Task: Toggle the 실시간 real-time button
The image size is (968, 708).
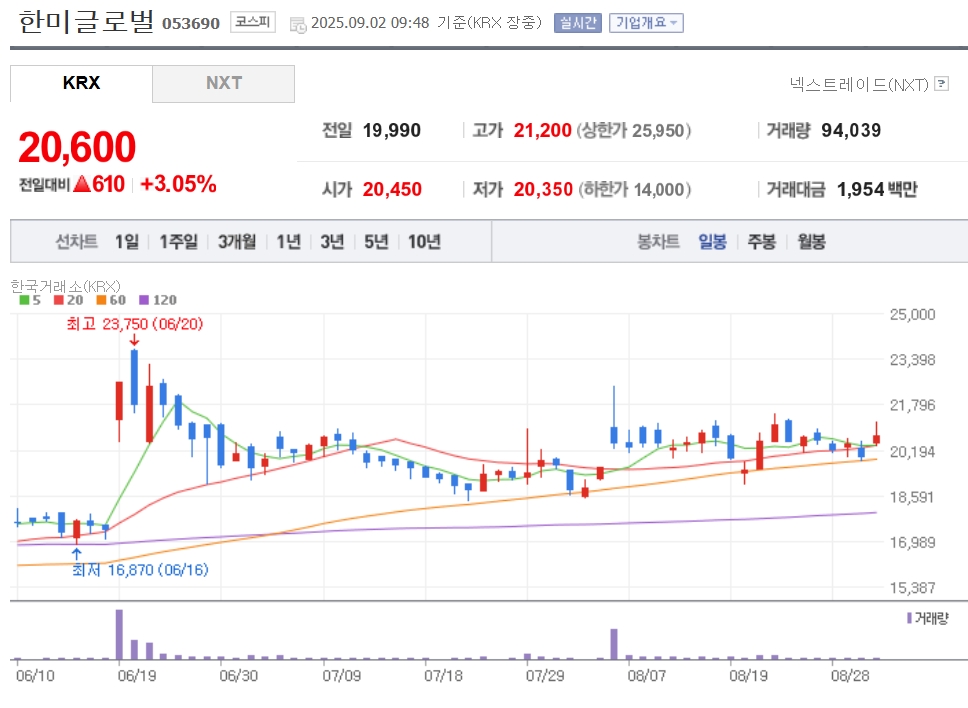Action: tap(578, 23)
